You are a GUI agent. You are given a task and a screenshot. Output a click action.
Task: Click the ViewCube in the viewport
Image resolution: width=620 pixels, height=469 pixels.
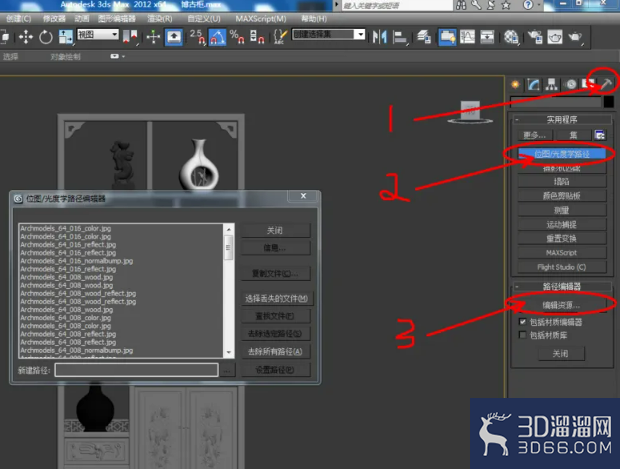[x=470, y=111]
